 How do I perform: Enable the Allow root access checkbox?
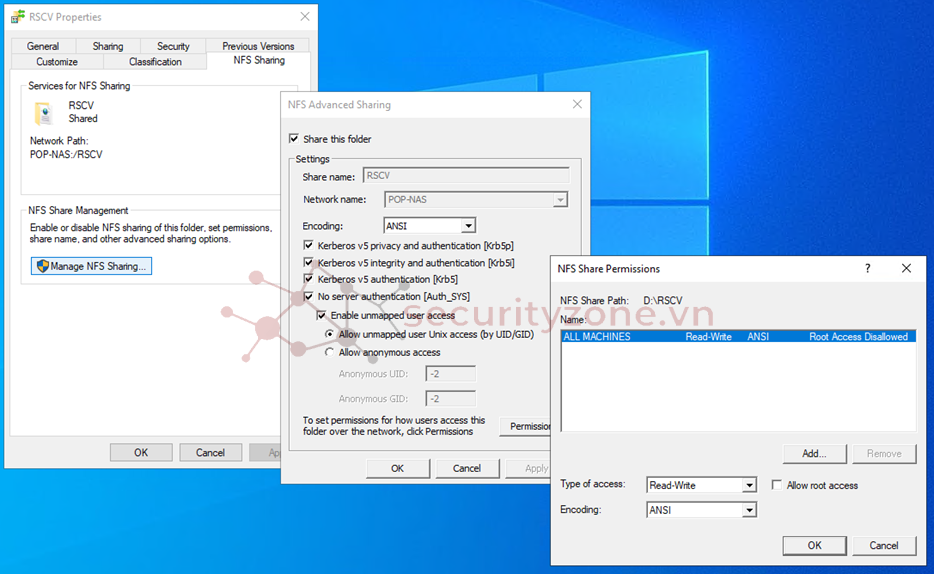[777, 485]
